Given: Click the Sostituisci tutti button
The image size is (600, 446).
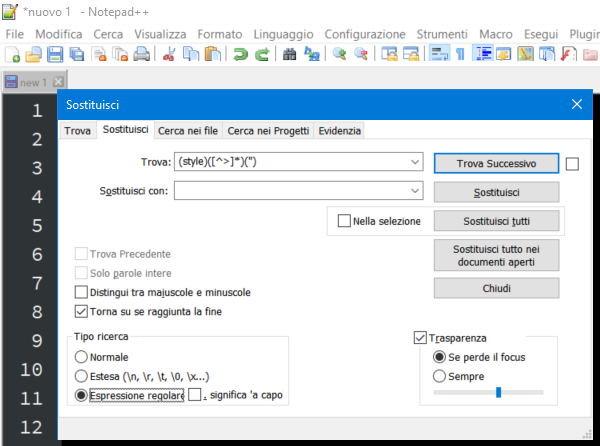Looking at the screenshot, I should click(x=496, y=221).
